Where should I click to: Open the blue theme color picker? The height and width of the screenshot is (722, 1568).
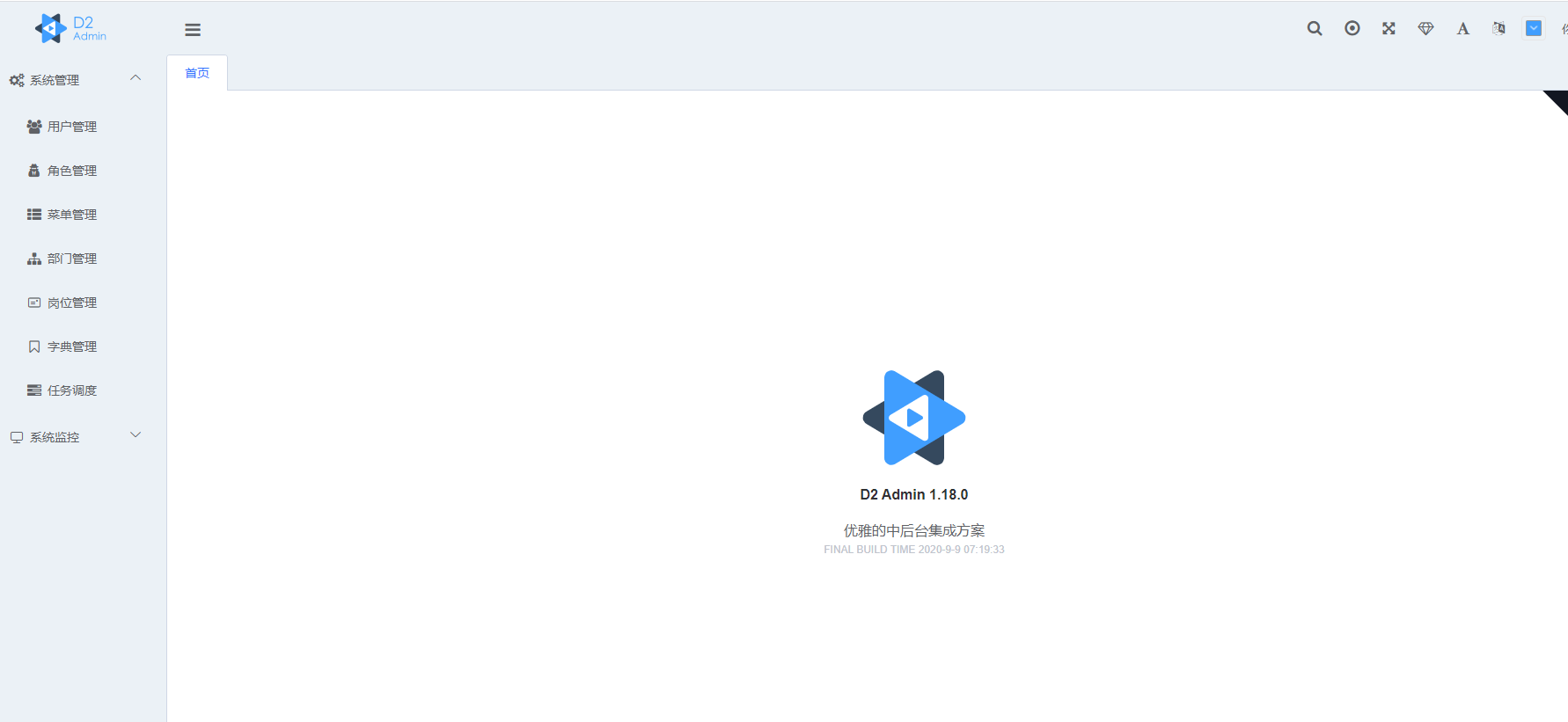[x=1534, y=28]
